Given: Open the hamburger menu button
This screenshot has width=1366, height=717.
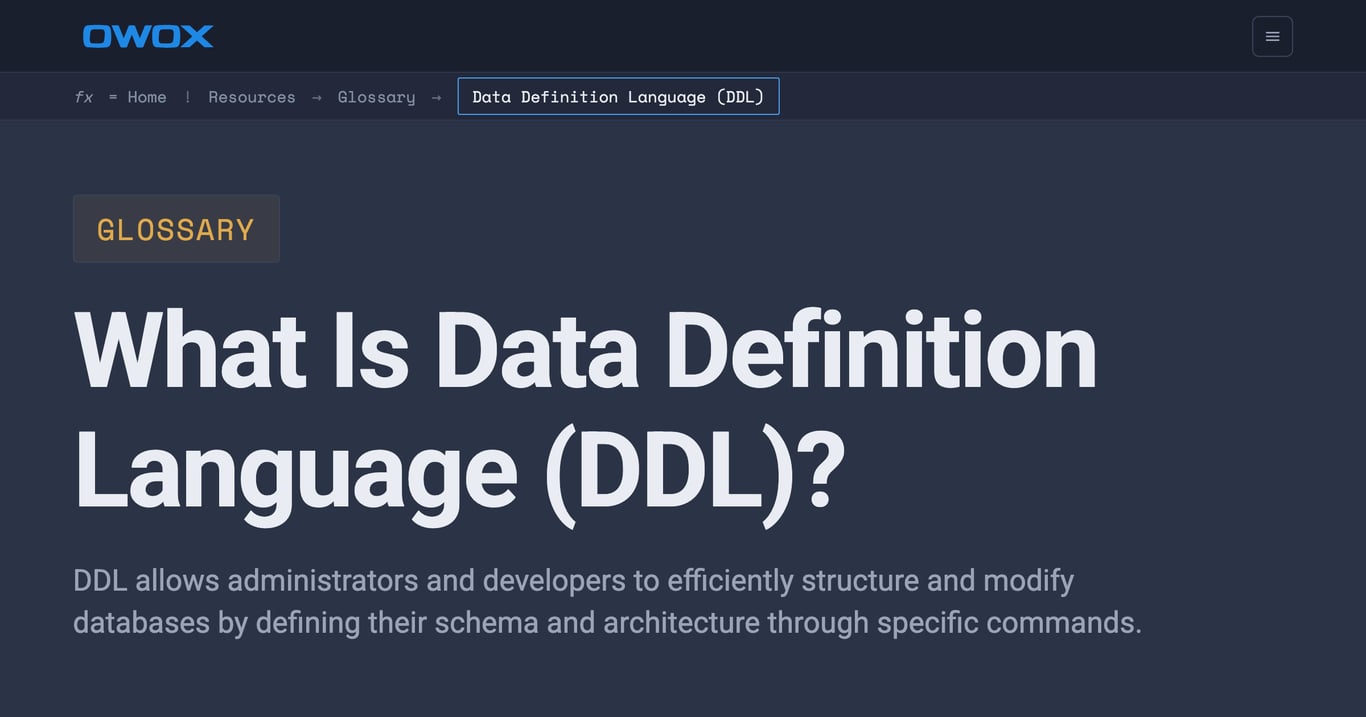Looking at the screenshot, I should coord(1272,36).
